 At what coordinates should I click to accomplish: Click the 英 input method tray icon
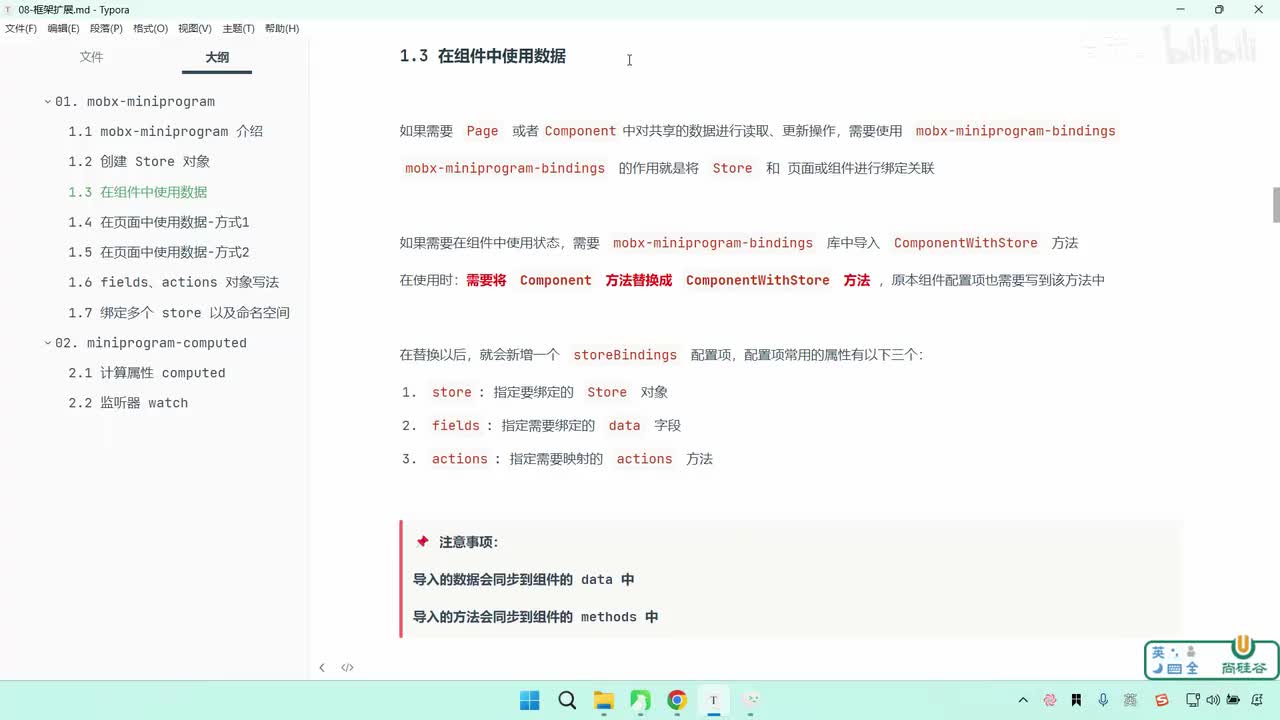[x=1130, y=700]
